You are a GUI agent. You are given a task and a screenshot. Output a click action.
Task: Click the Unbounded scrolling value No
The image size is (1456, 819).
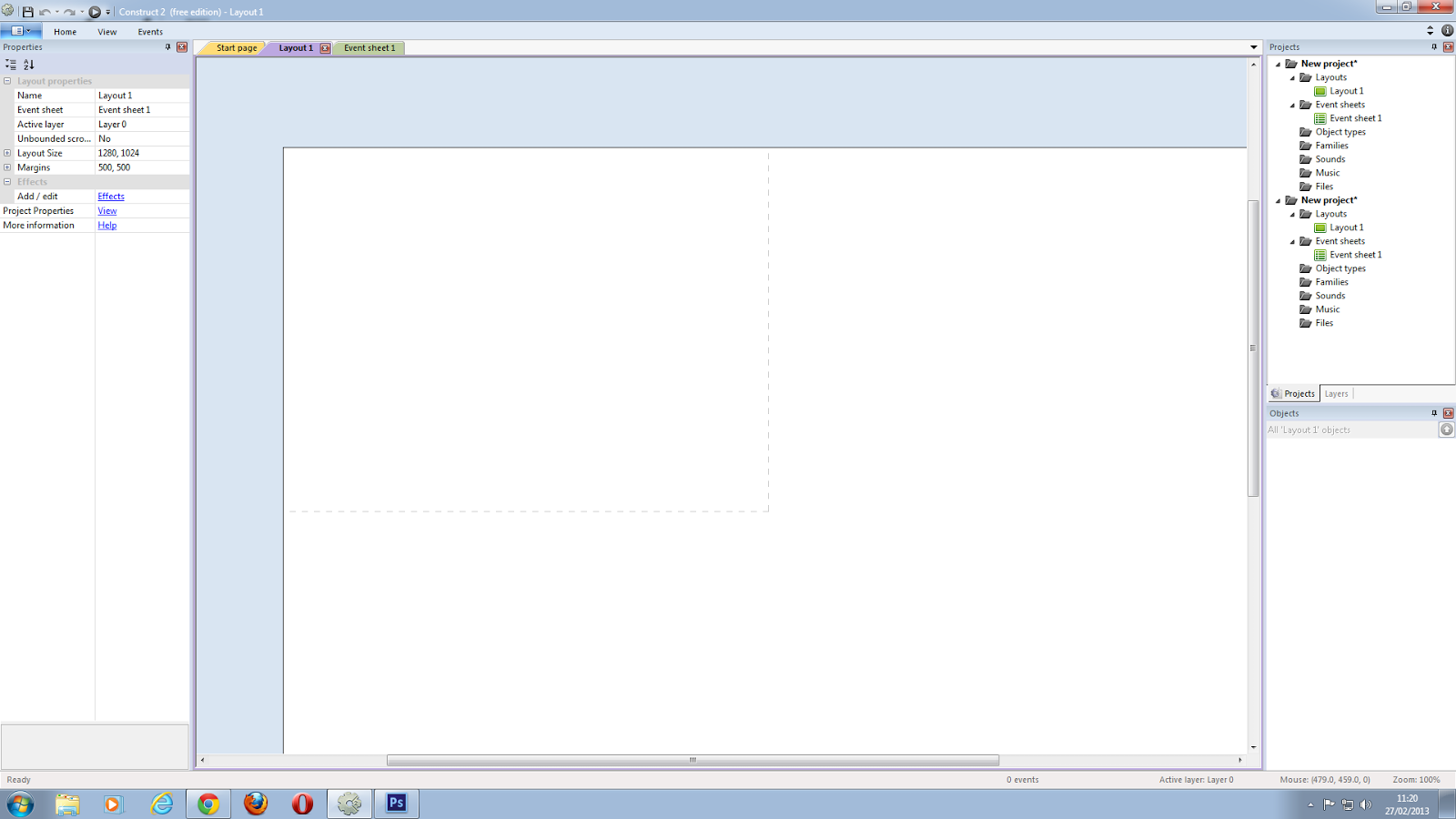tap(142, 139)
